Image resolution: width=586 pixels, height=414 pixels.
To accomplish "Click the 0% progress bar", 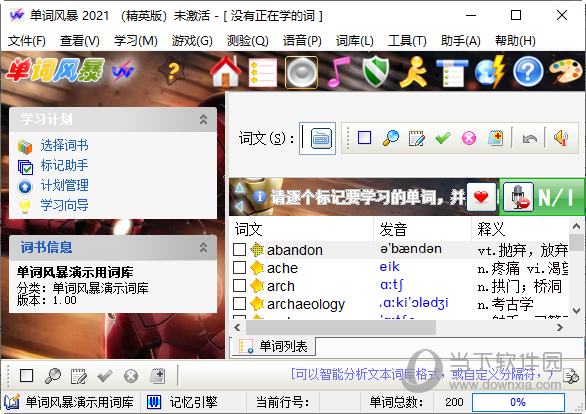I will [x=518, y=402].
